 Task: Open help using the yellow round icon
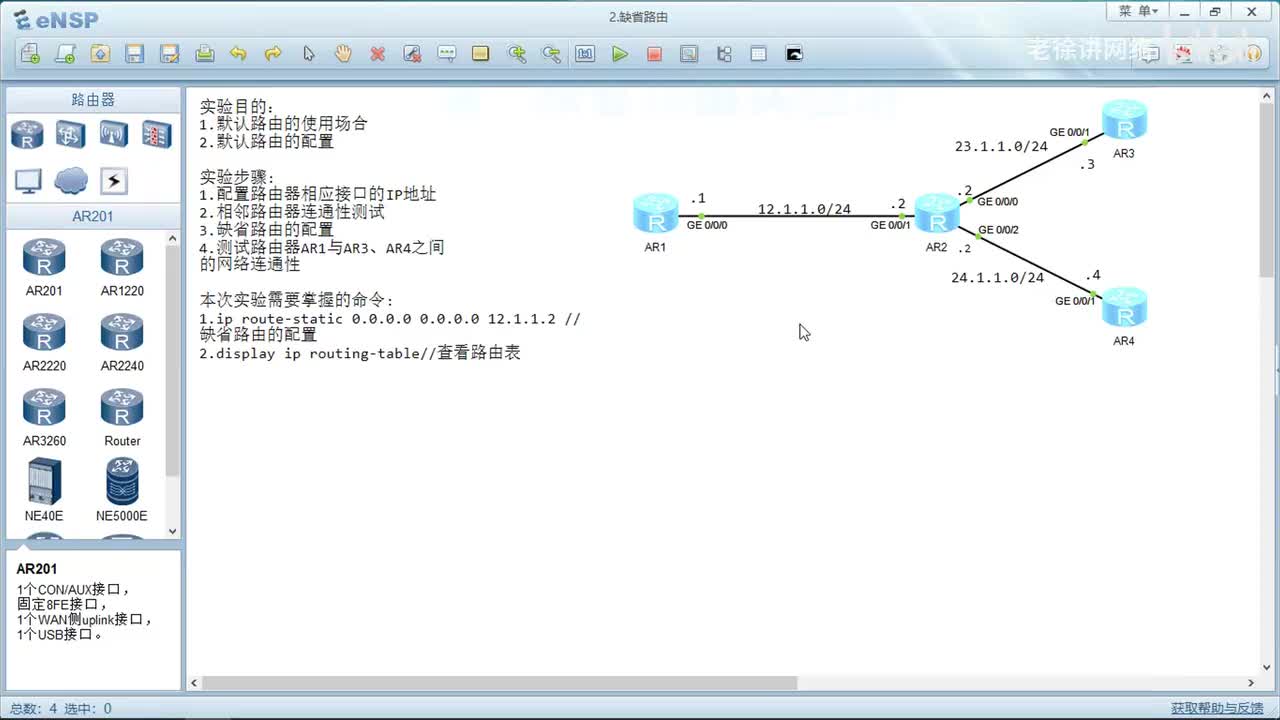coord(1253,54)
